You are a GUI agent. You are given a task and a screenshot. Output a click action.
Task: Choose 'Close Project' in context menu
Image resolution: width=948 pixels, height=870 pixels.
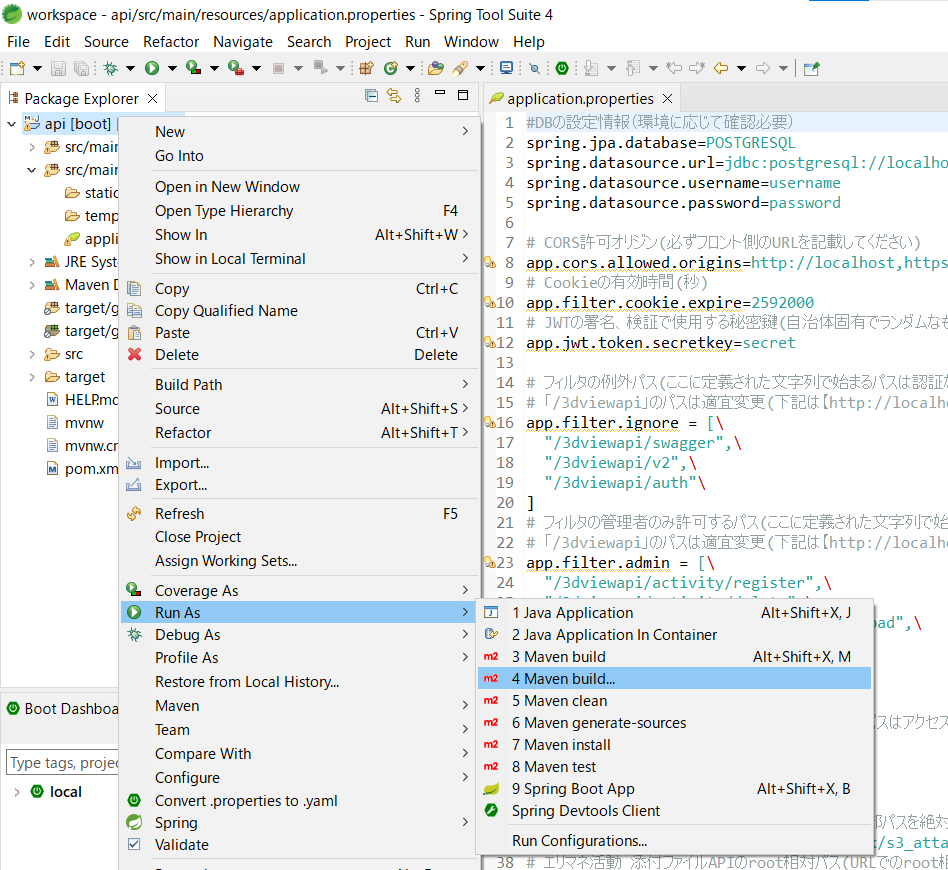click(299, 537)
